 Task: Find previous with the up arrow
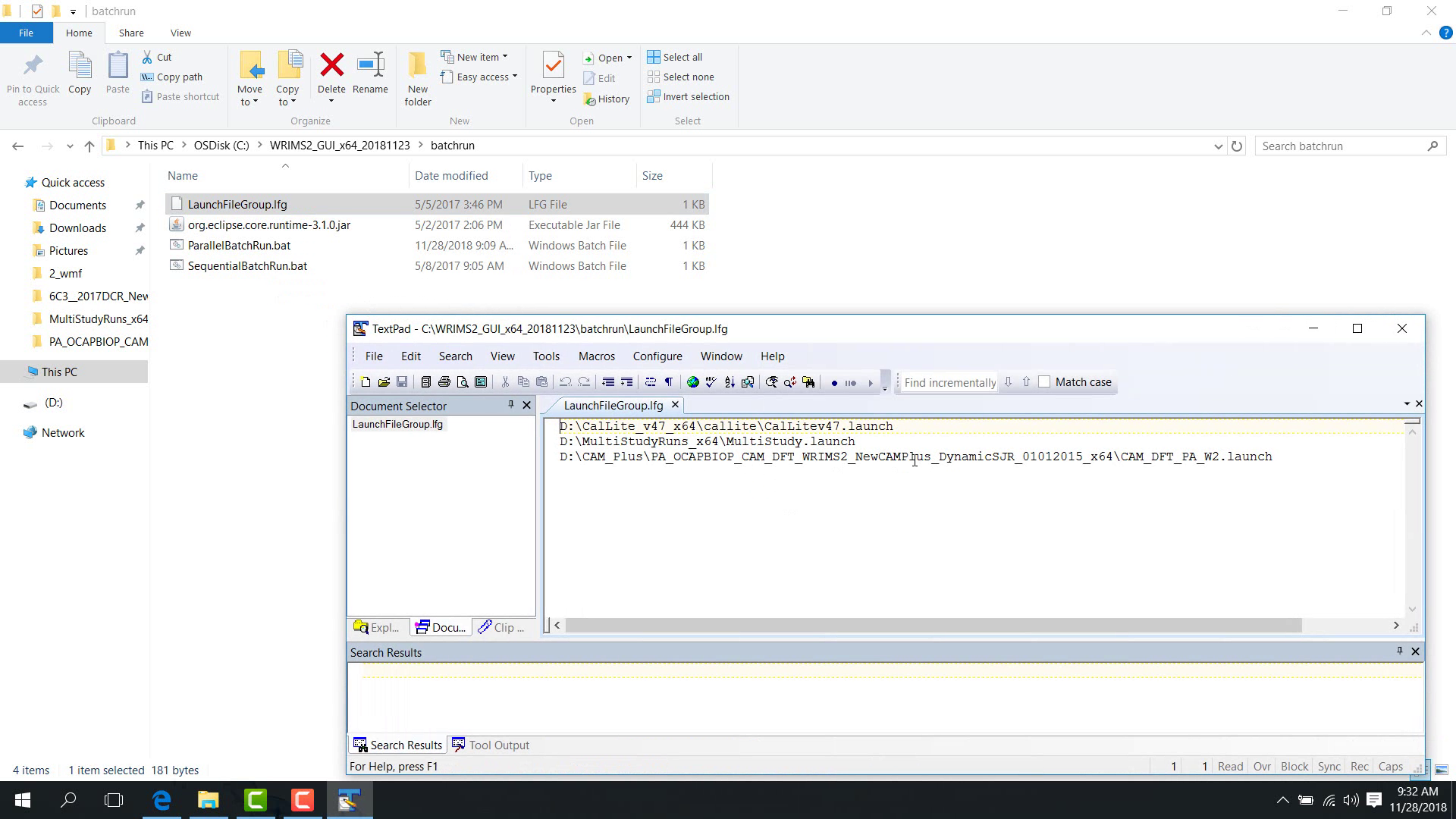pos(1026,382)
